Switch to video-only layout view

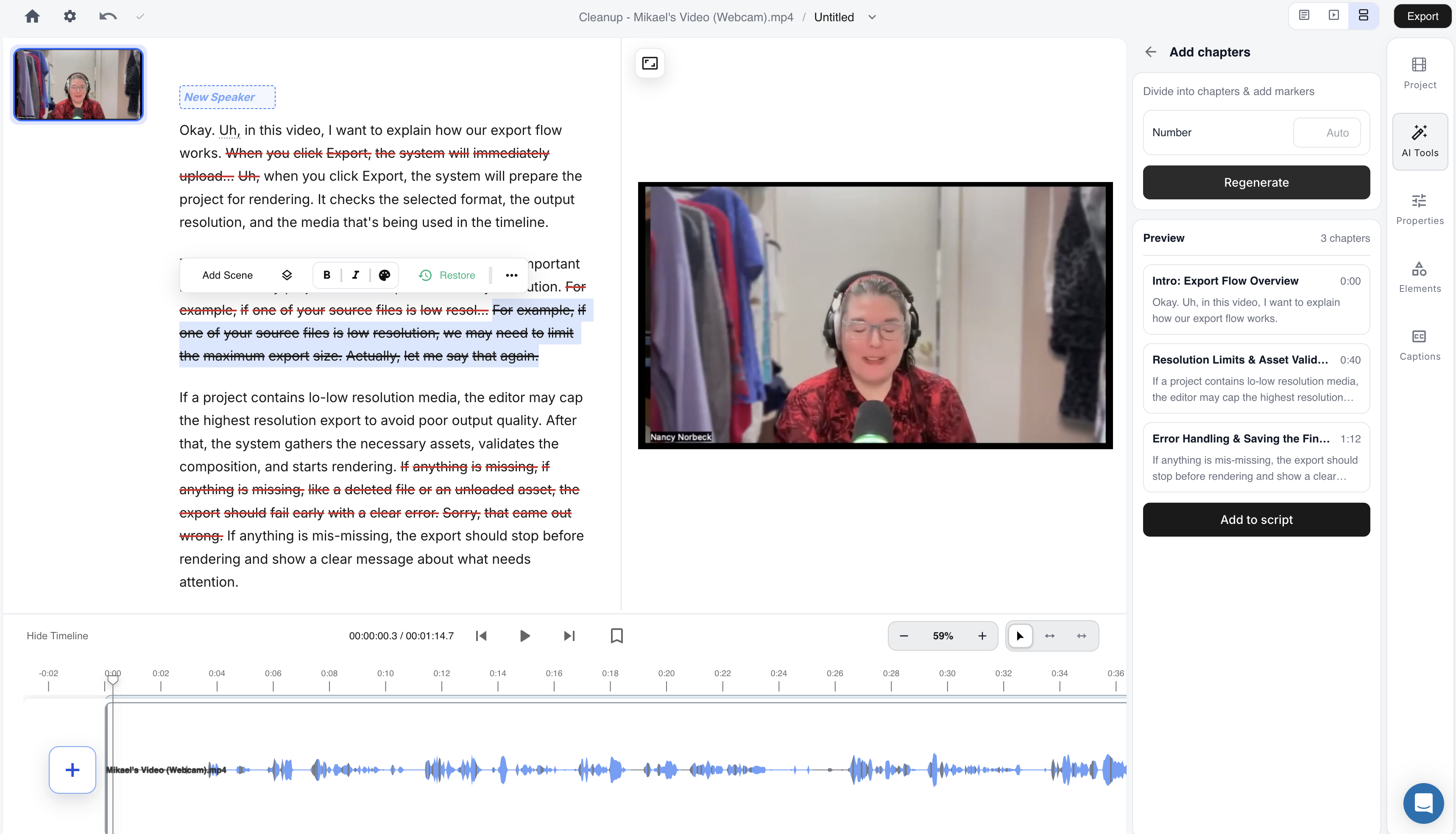(1333, 15)
